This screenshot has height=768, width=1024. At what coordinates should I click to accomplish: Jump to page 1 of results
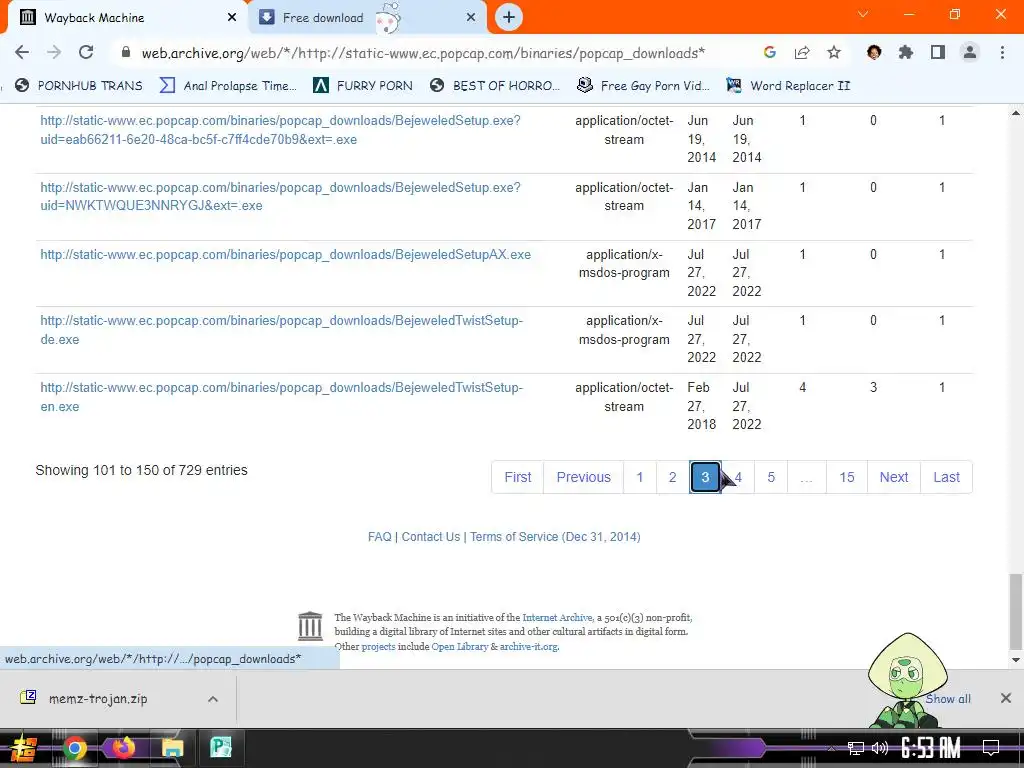pyautogui.click(x=640, y=477)
